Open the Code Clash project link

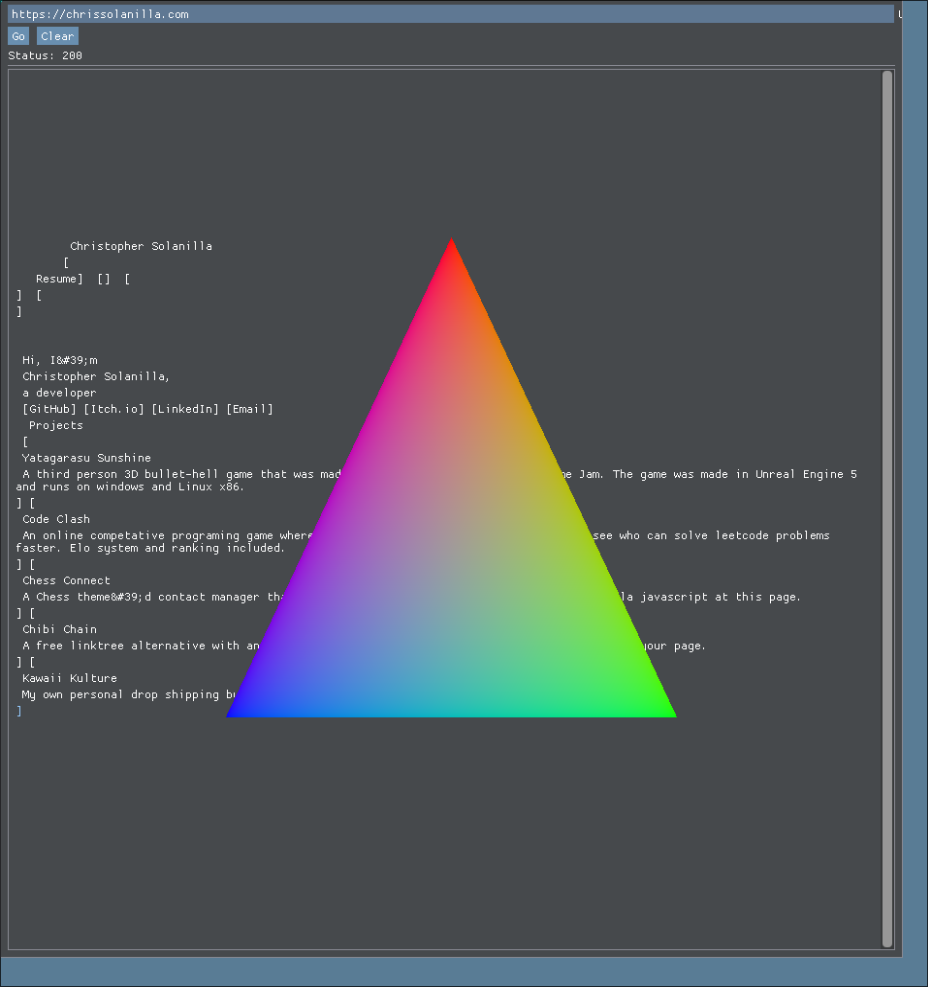[55, 518]
